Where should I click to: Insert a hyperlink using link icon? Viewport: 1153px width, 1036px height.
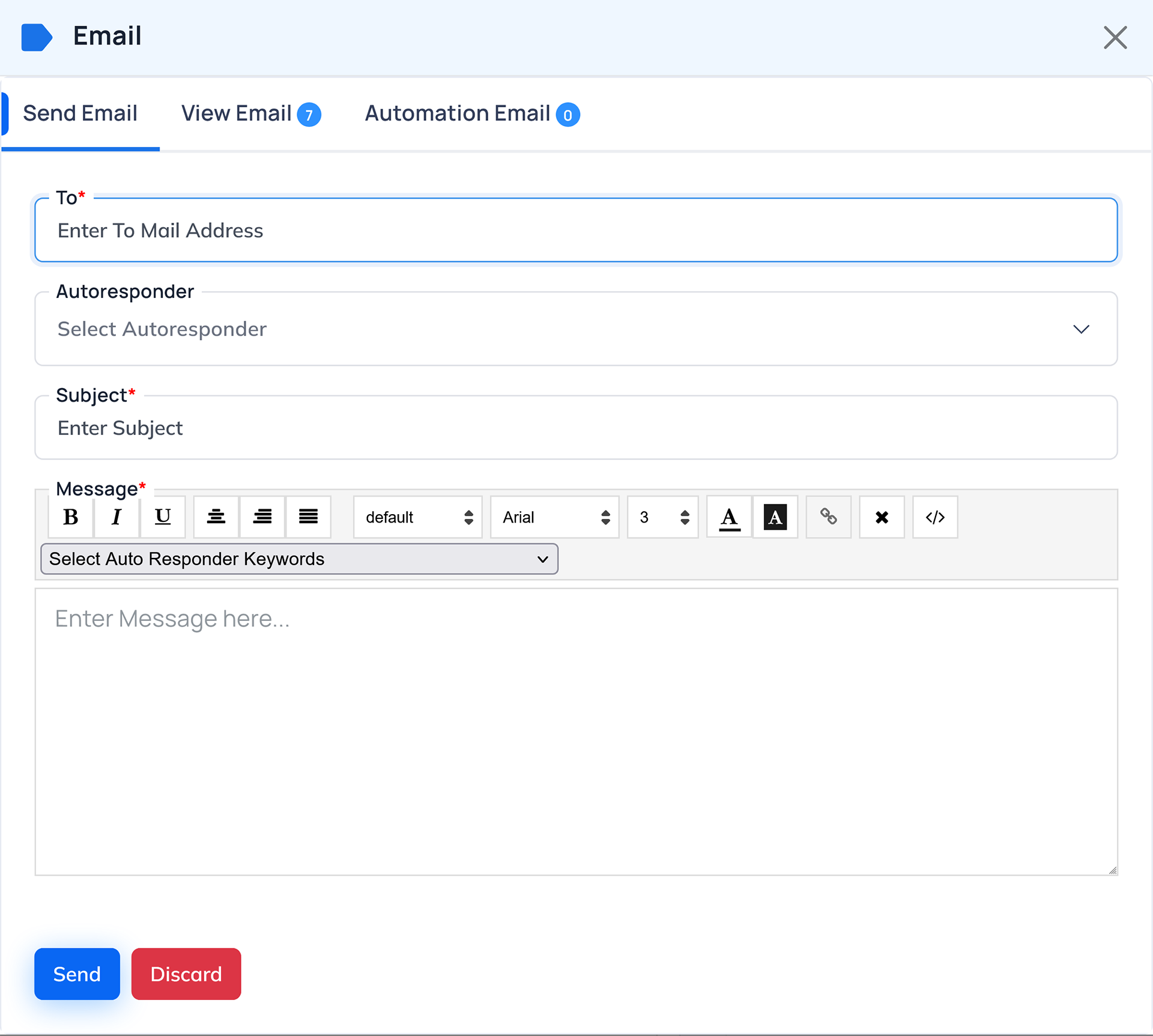pyautogui.click(x=829, y=517)
